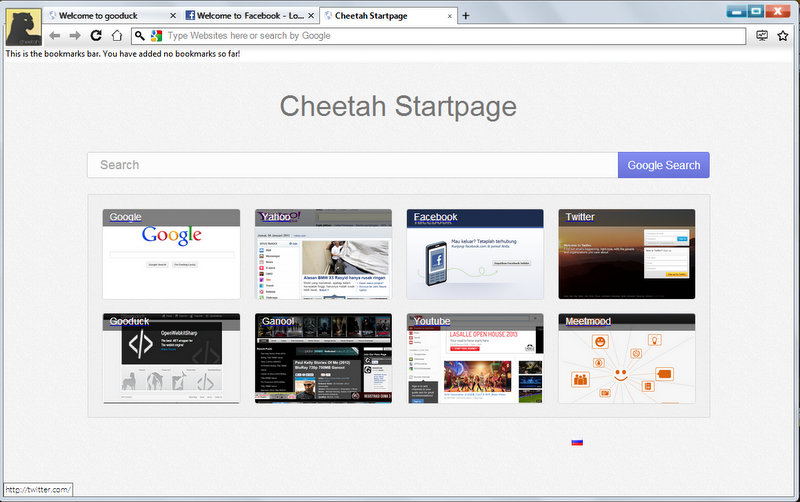Select the Cheetah Startpage tab
This screenshot has width=800, height=502.
(x=388, y=16)
